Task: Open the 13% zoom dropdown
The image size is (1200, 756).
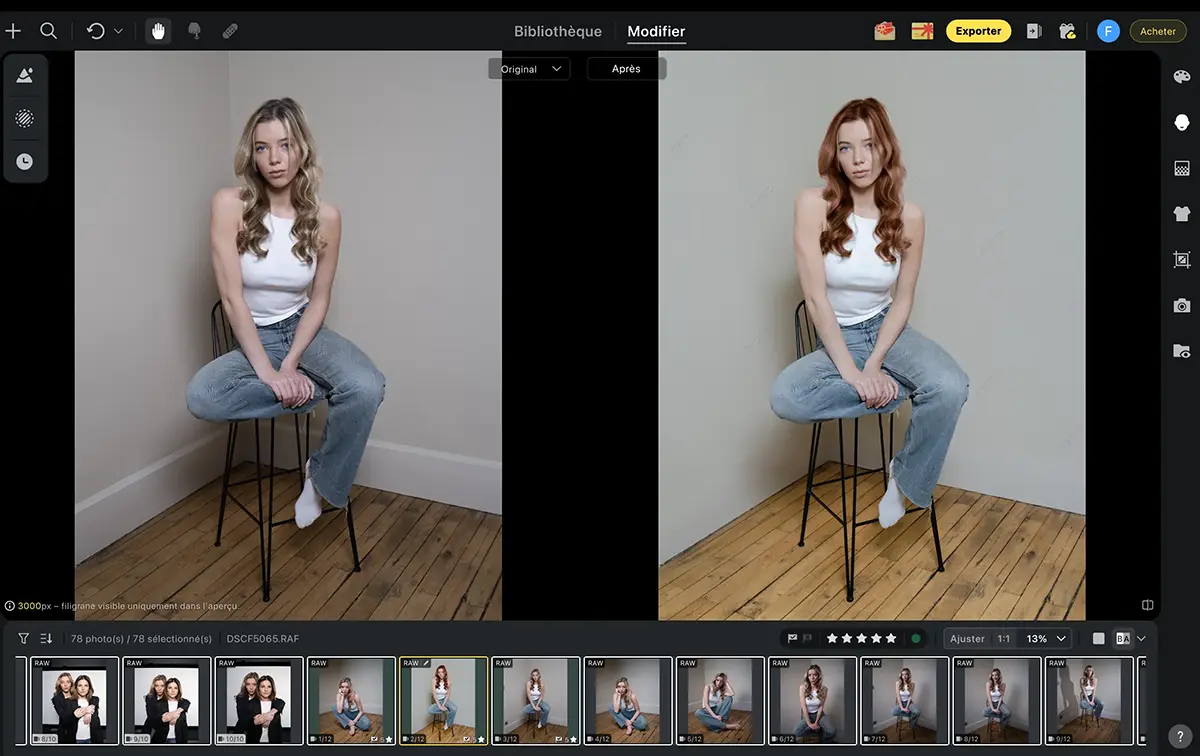Action: (1046, 638)
